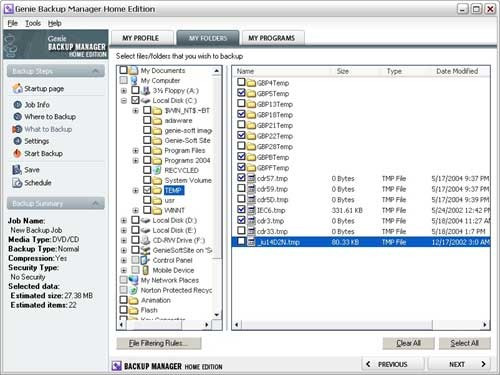Sort the file list by Size column
500x375 pixels.
pos(356,71)
